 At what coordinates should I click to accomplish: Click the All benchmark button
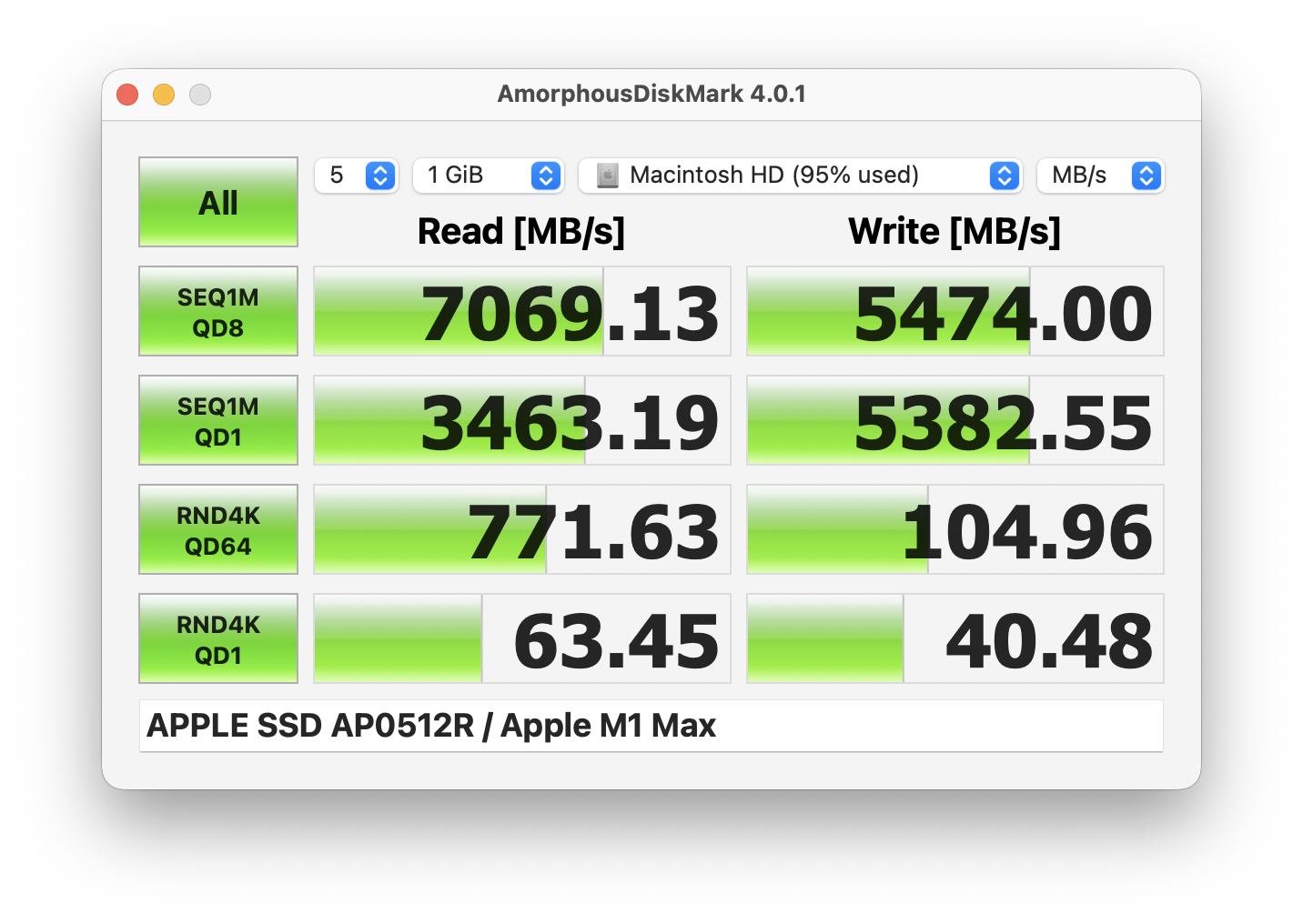pos(217,202)
